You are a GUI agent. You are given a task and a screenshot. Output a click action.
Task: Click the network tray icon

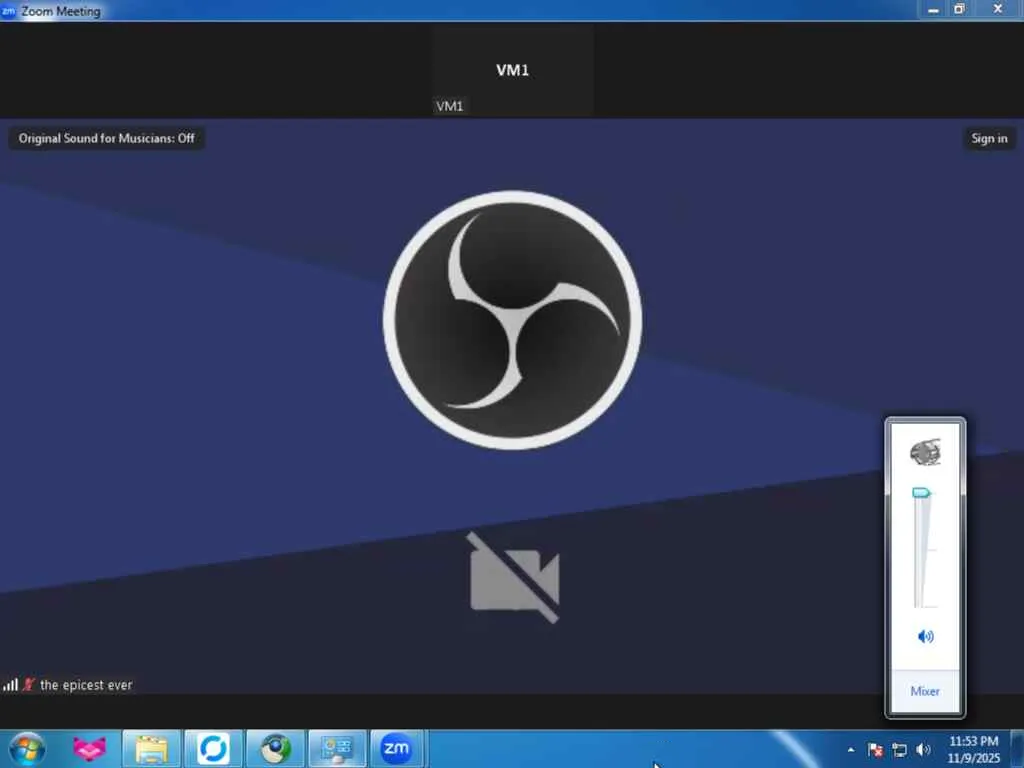899,750
